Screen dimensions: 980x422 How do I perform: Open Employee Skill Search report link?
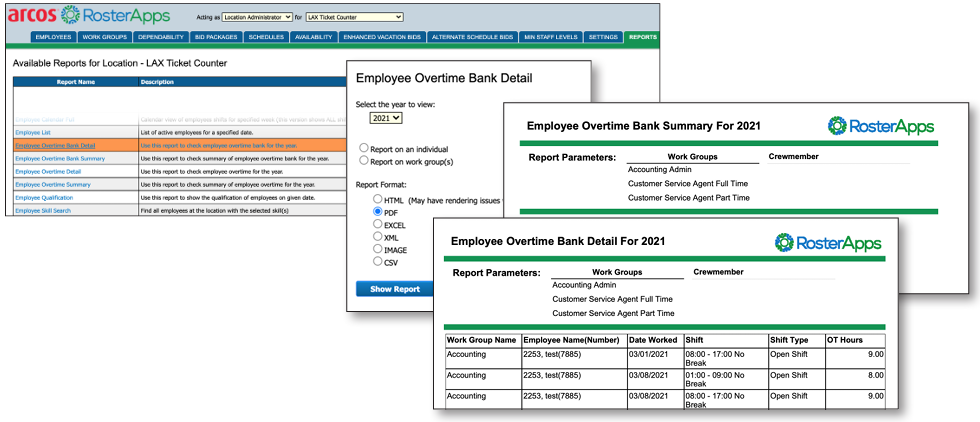tap(42, 211)
